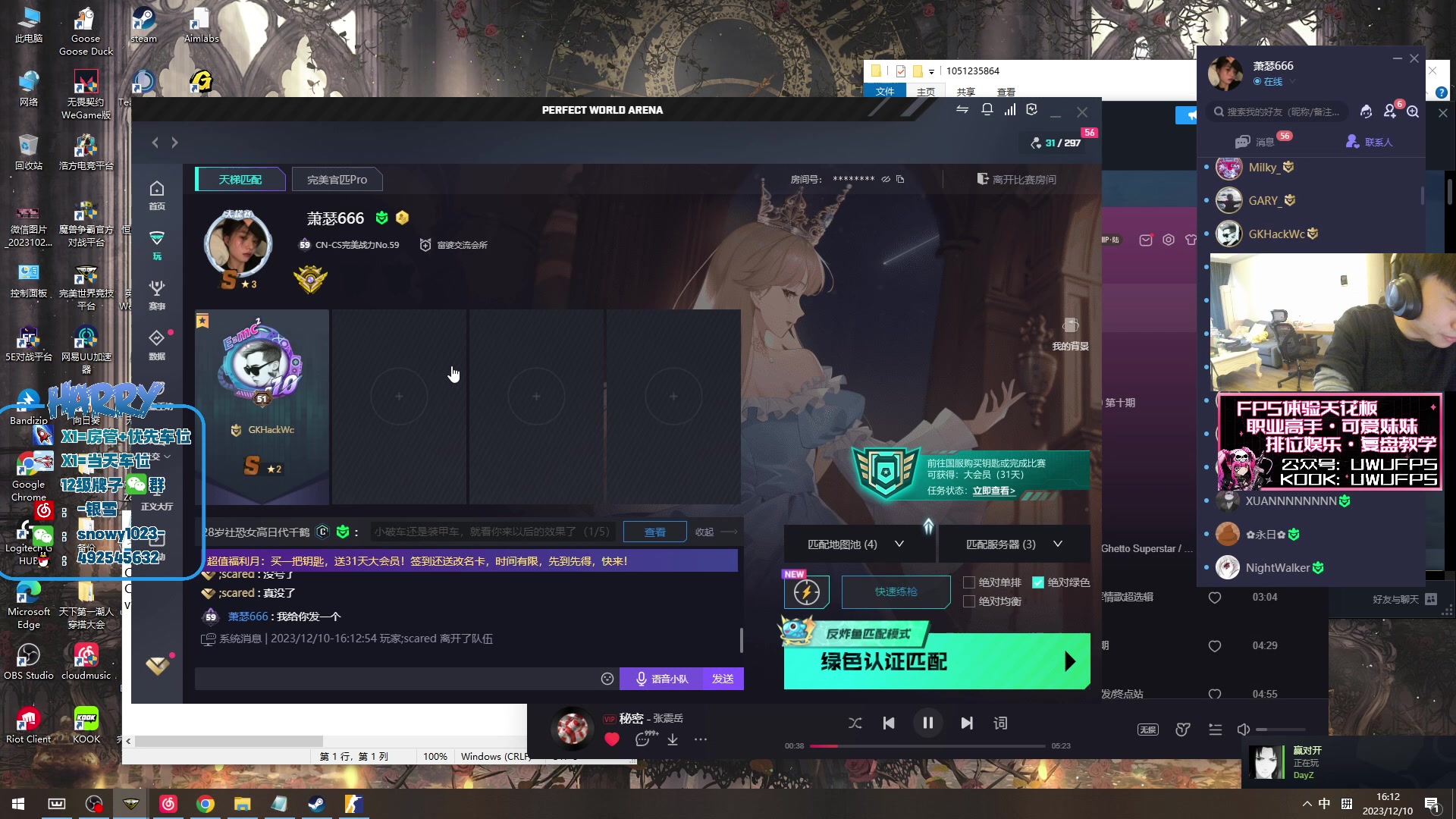Switch to the 完美官匹Pro tab
The width and height of the screenshot is (1456, 819).
(x=337, y=180)
